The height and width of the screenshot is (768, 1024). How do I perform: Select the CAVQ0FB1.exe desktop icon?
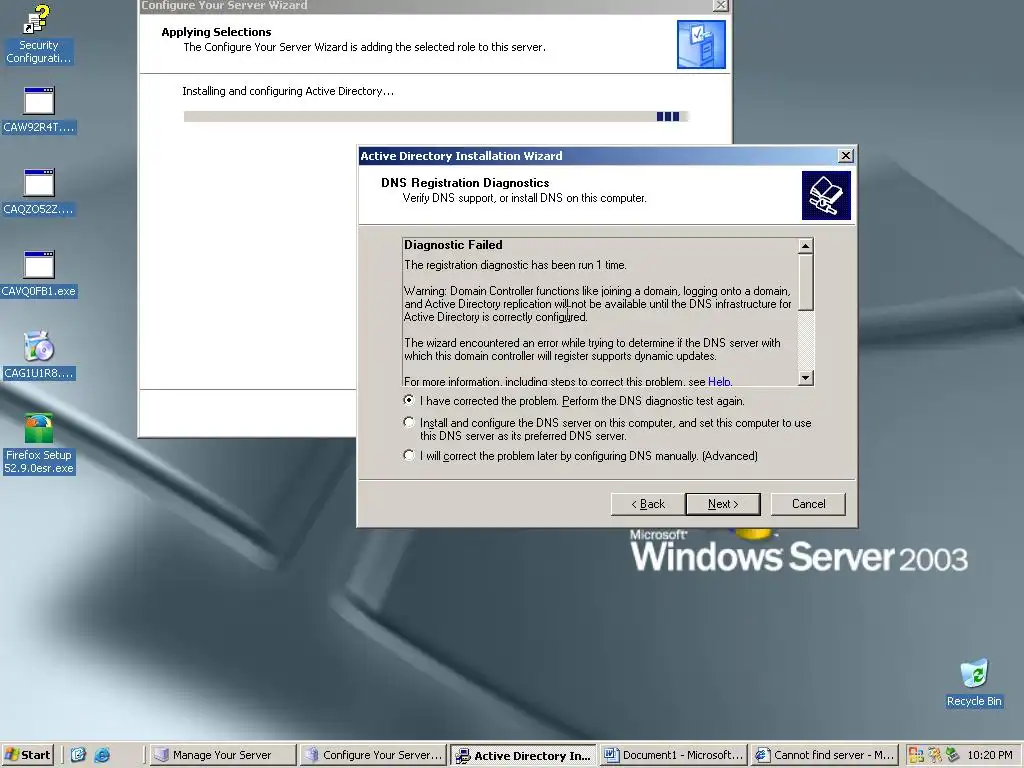(x=39, y=274)
